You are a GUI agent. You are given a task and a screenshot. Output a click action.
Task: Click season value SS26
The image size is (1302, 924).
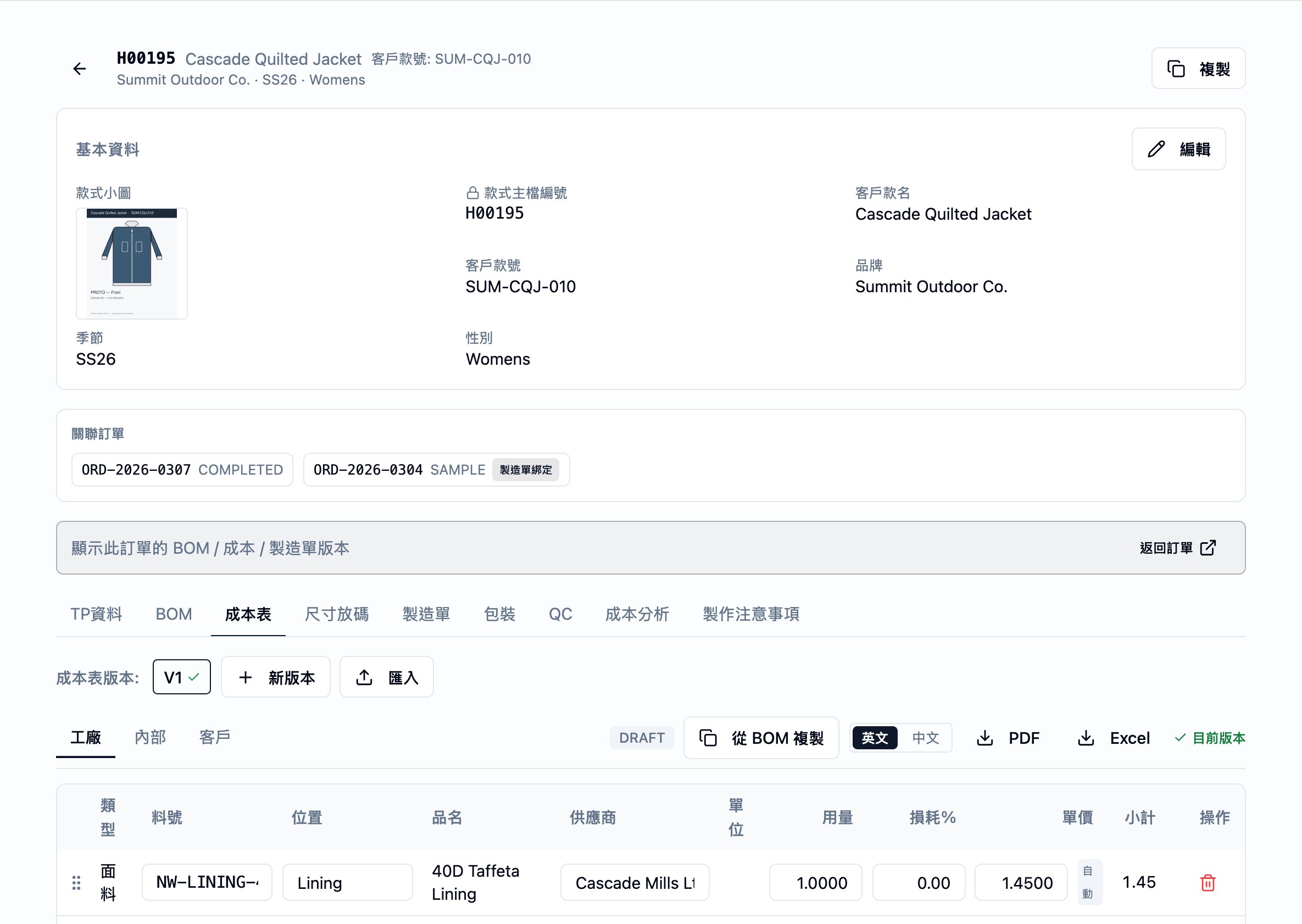(x=96, y=359)
